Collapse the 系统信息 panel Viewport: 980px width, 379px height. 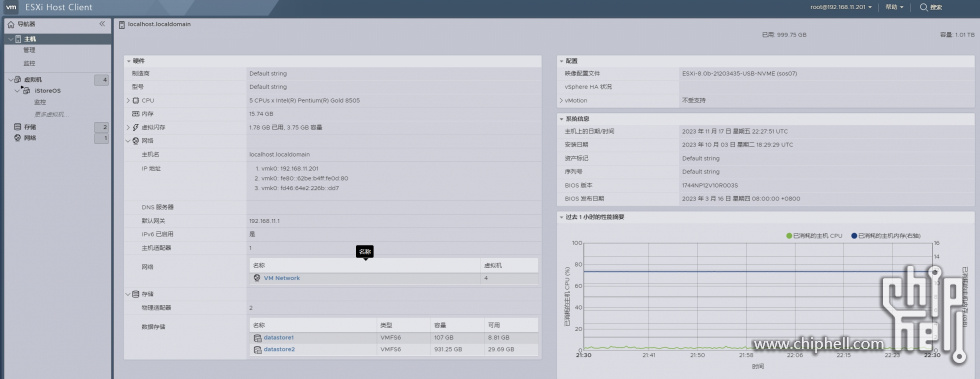(x=562, y=118)
